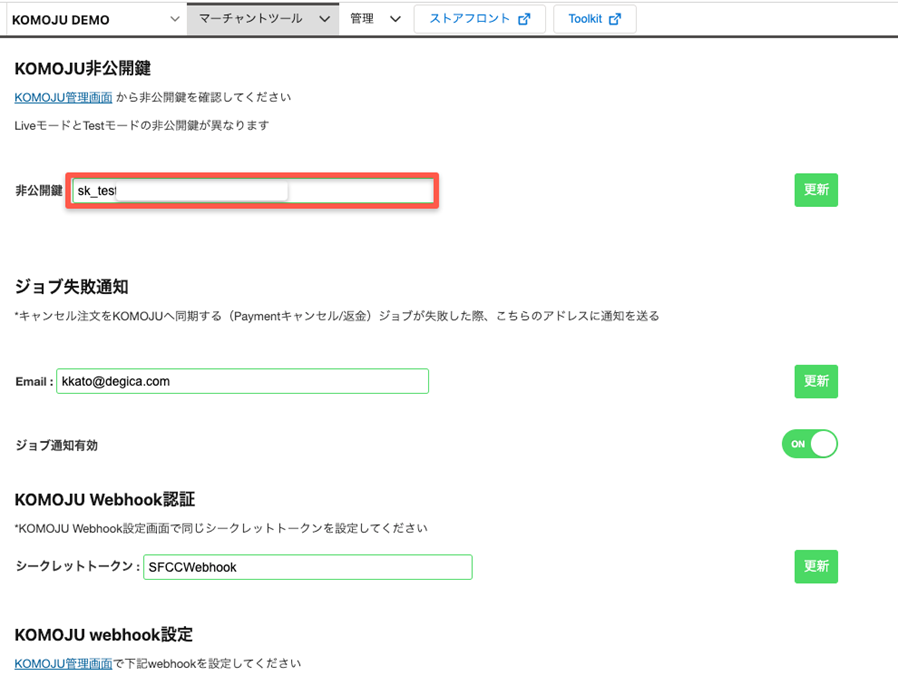
Task: Select the KOMOJU Webhook認証 heading text
Action: coord(105,499)
